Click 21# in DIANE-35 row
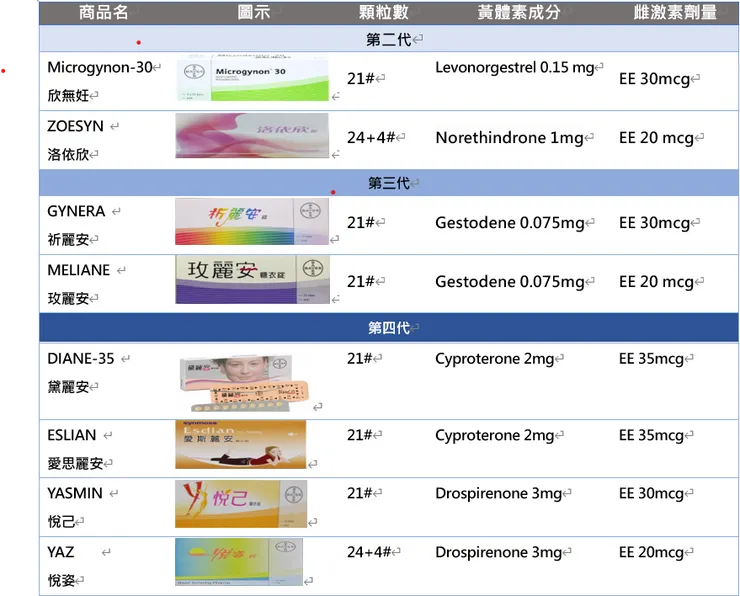 pyautogui.click(x=360, y=358)
